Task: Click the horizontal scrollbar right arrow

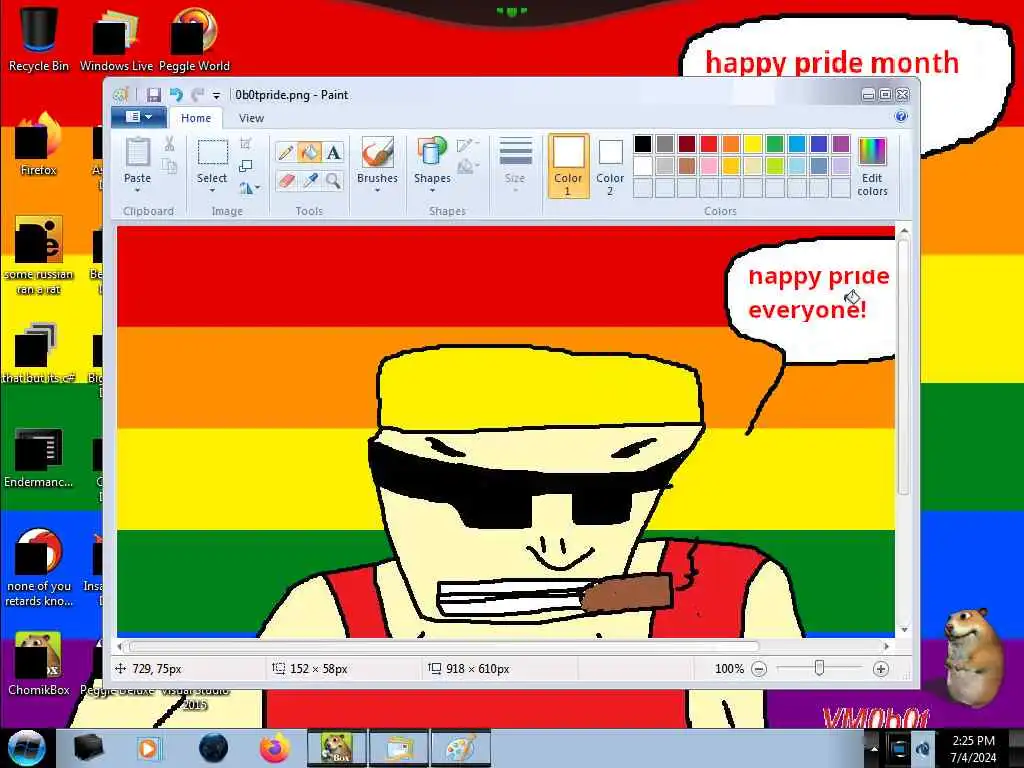Action: 886,646
